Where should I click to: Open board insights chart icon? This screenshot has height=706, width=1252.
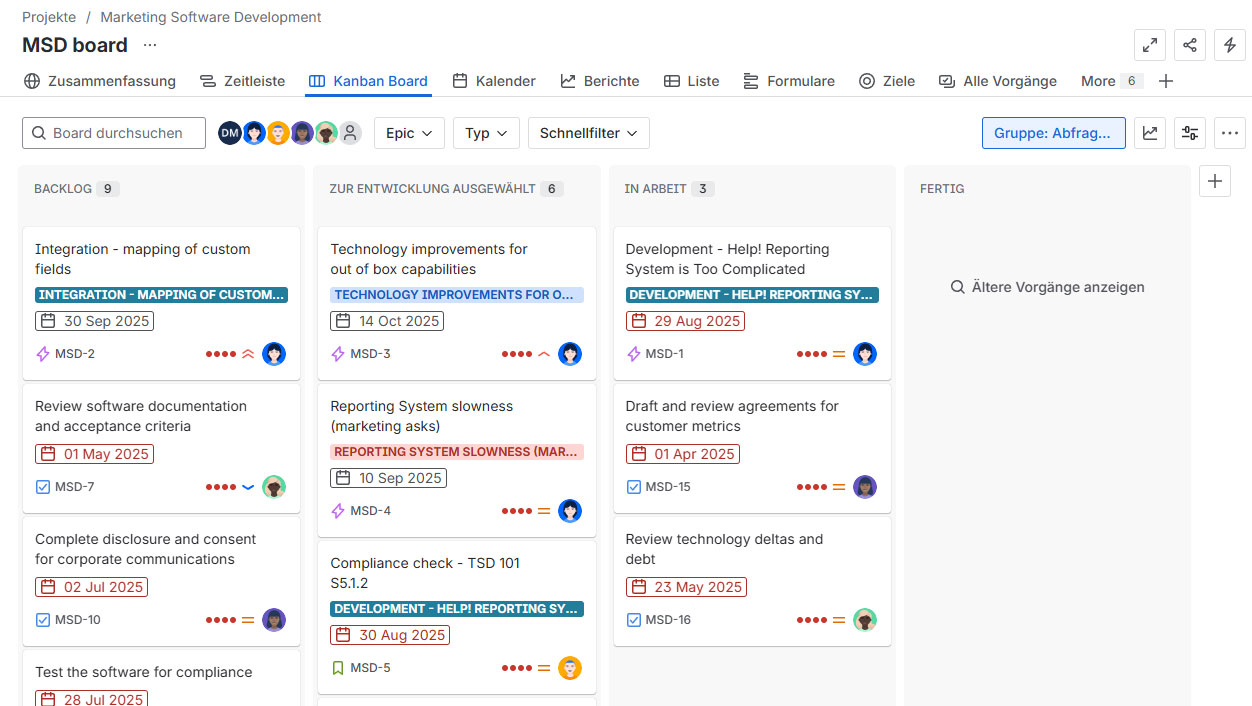[x=1150, y=133]
